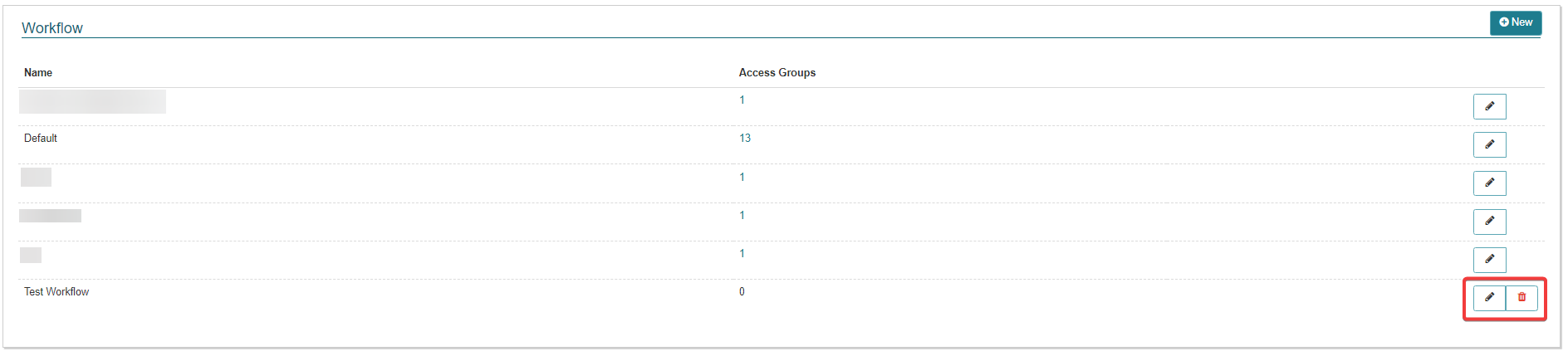
Task: Click pencil icon in row above Default
Action: tap(1489, 106)
